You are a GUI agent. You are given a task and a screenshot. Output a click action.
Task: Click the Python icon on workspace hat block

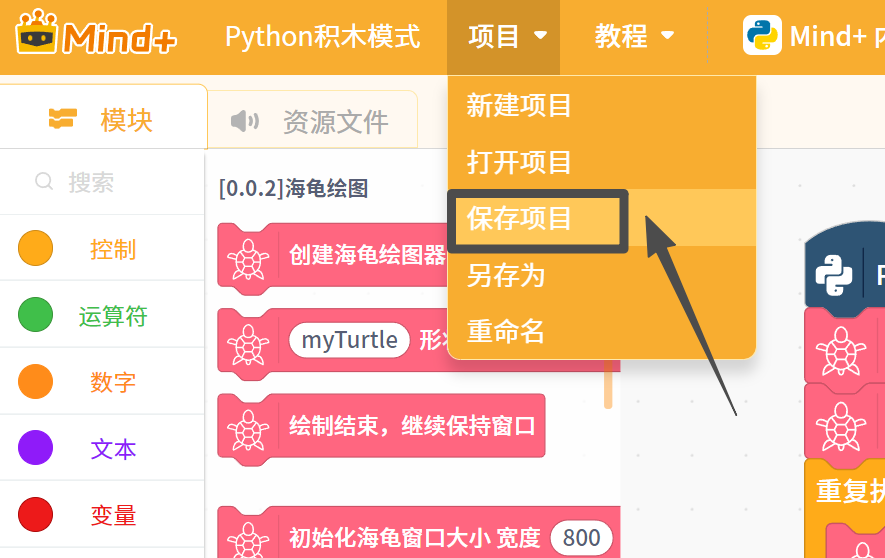(834, 275)
